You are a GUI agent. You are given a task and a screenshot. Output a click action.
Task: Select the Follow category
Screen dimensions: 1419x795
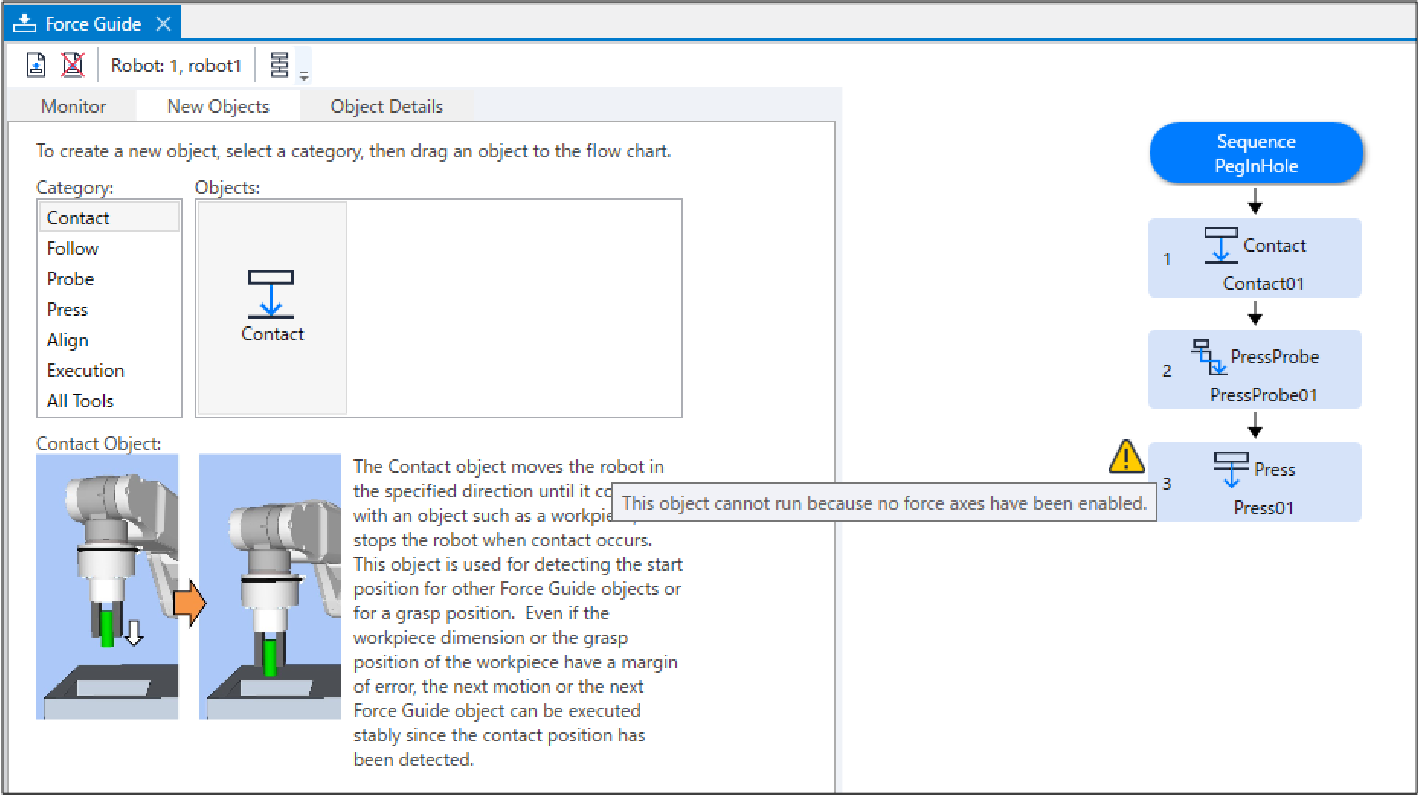tap(73, 248)
